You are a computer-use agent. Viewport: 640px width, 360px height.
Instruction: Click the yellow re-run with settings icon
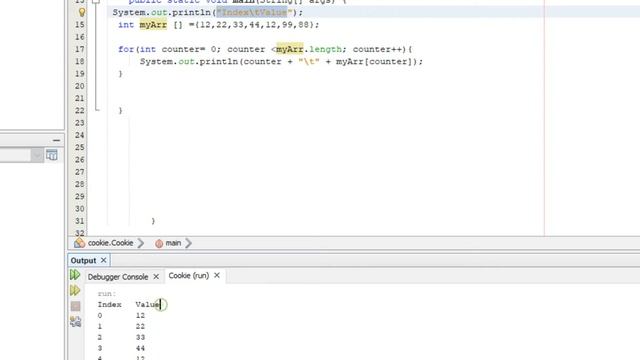click(x=75, y=290)
